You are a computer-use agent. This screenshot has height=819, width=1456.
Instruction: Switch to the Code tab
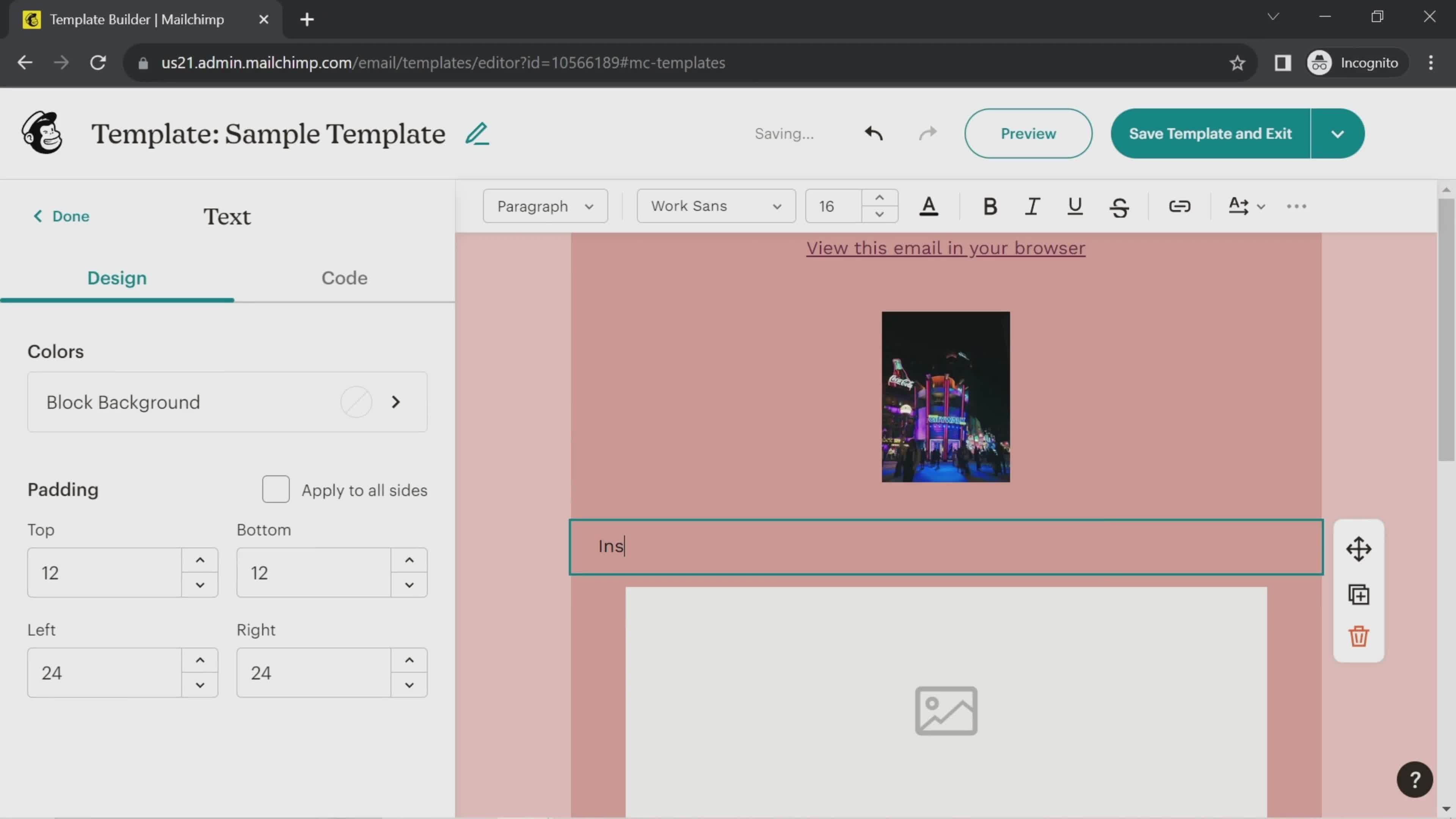(x=344, y=278)
